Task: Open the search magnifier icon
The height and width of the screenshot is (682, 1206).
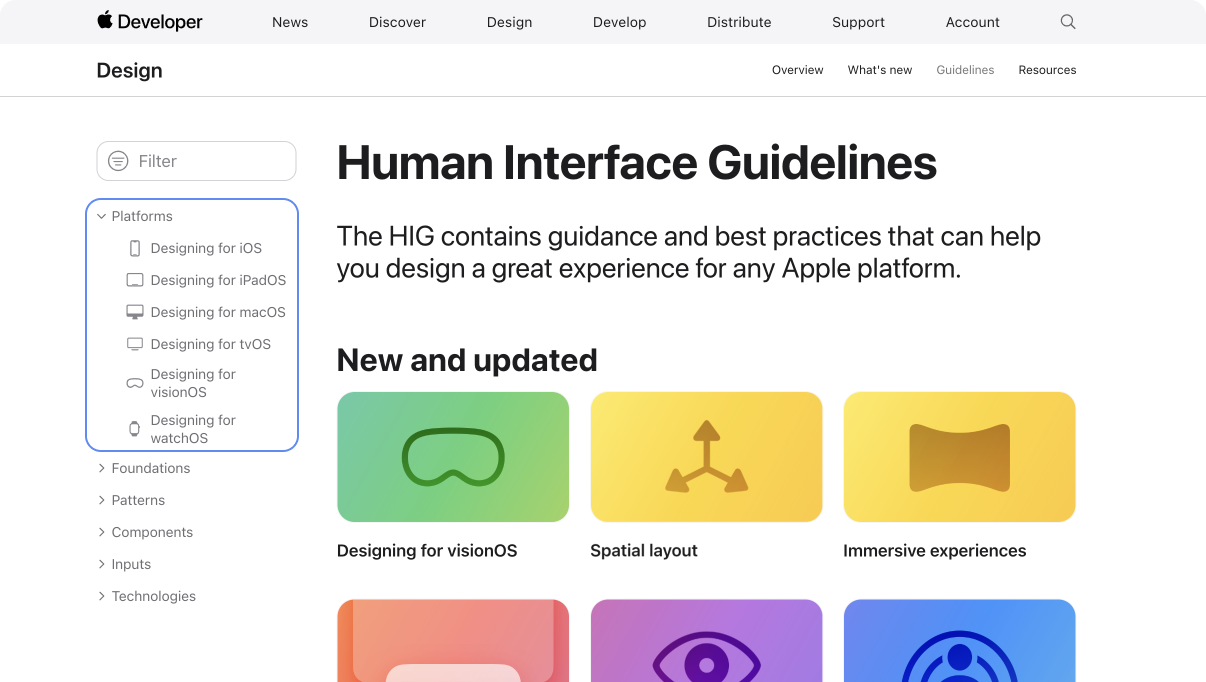Action: pos(1067,21)
